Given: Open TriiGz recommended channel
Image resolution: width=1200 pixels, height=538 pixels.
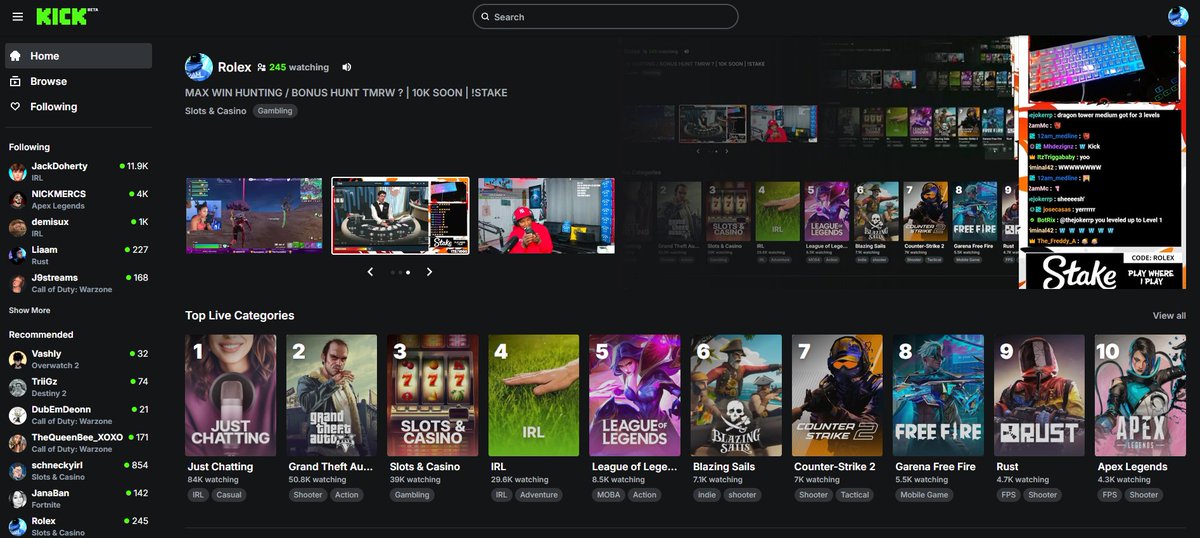Looking at the screenshot, I should pyautogui.click(x=78, y=388).
